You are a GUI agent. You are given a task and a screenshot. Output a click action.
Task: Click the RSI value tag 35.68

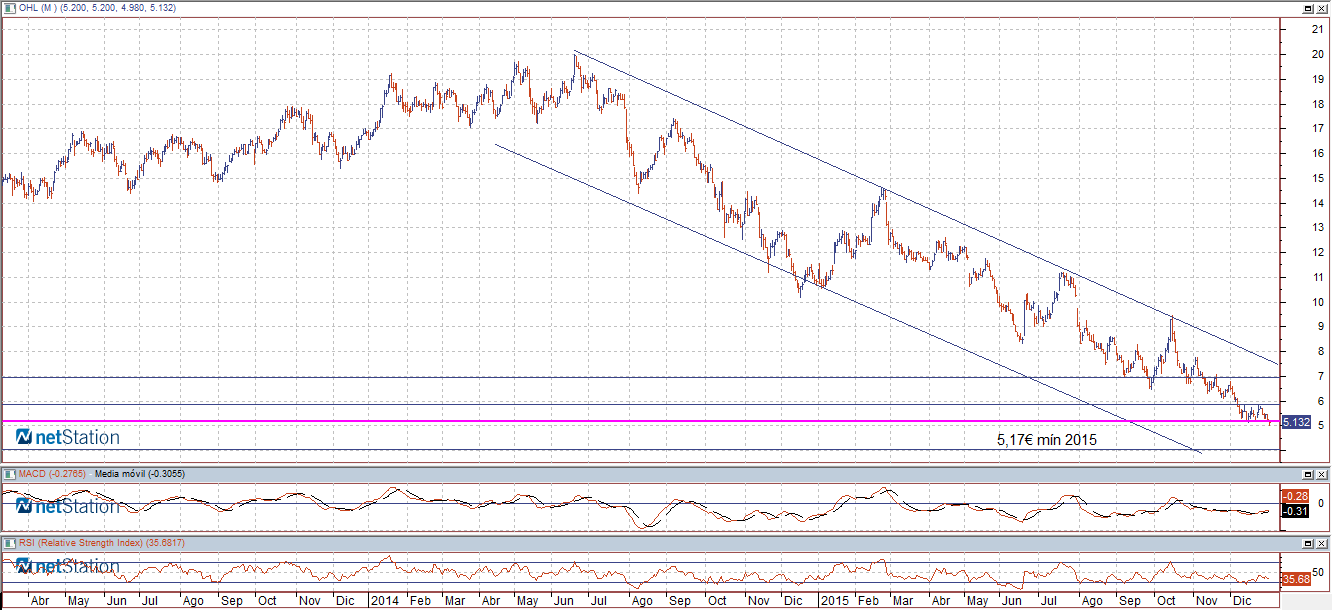tap(1295, 579)
